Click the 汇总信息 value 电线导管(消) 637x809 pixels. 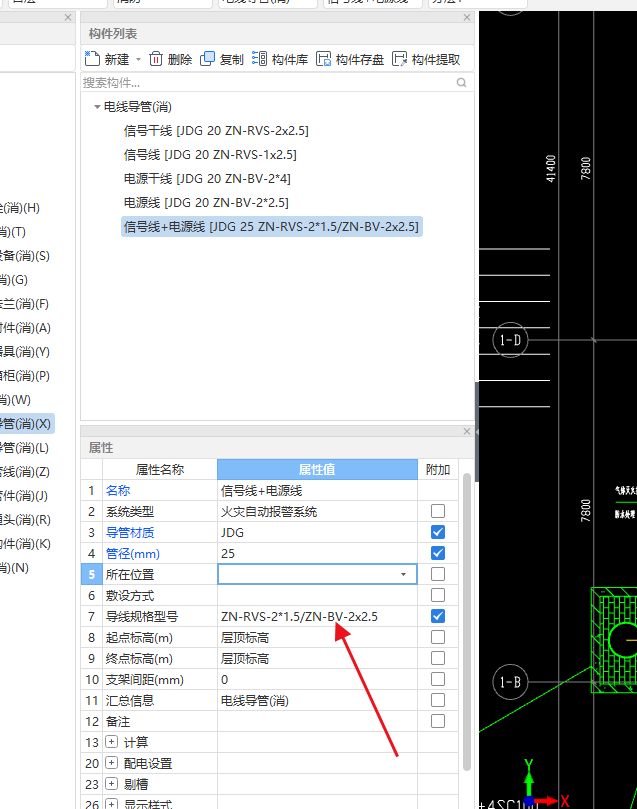click(317, 701)
